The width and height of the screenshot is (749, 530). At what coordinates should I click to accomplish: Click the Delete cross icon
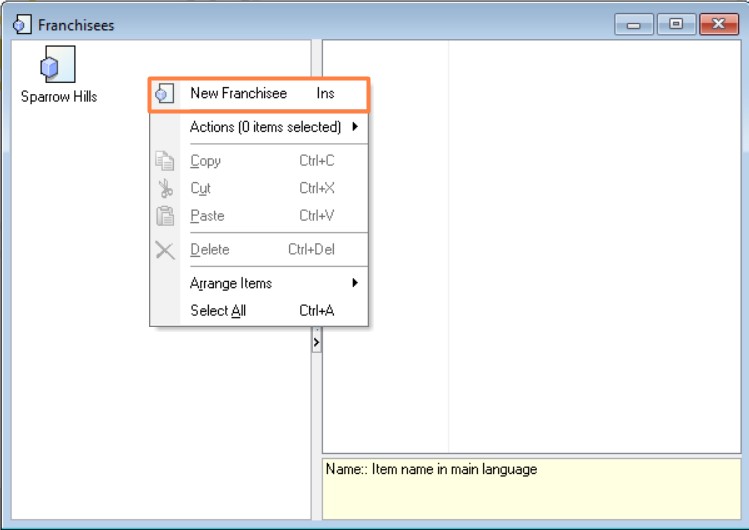(165, 250)
